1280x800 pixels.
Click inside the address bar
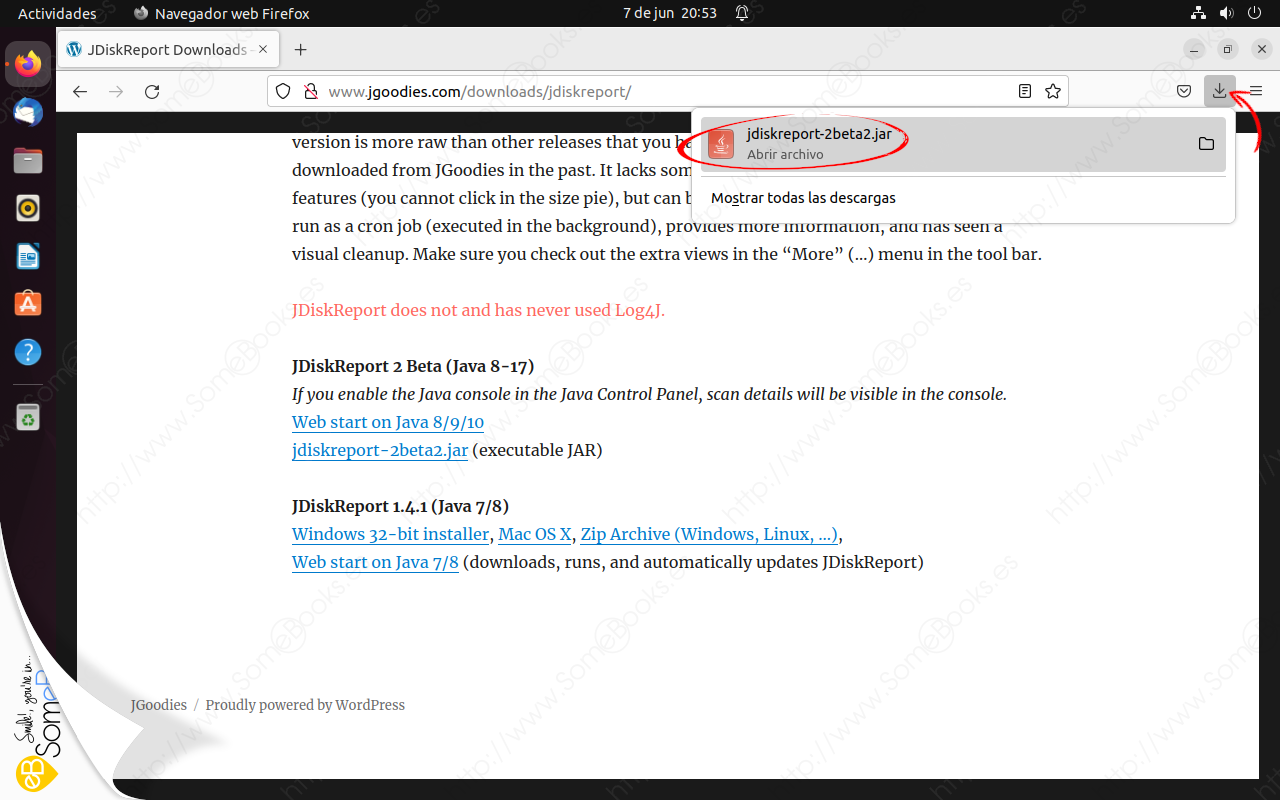point(600,91)
